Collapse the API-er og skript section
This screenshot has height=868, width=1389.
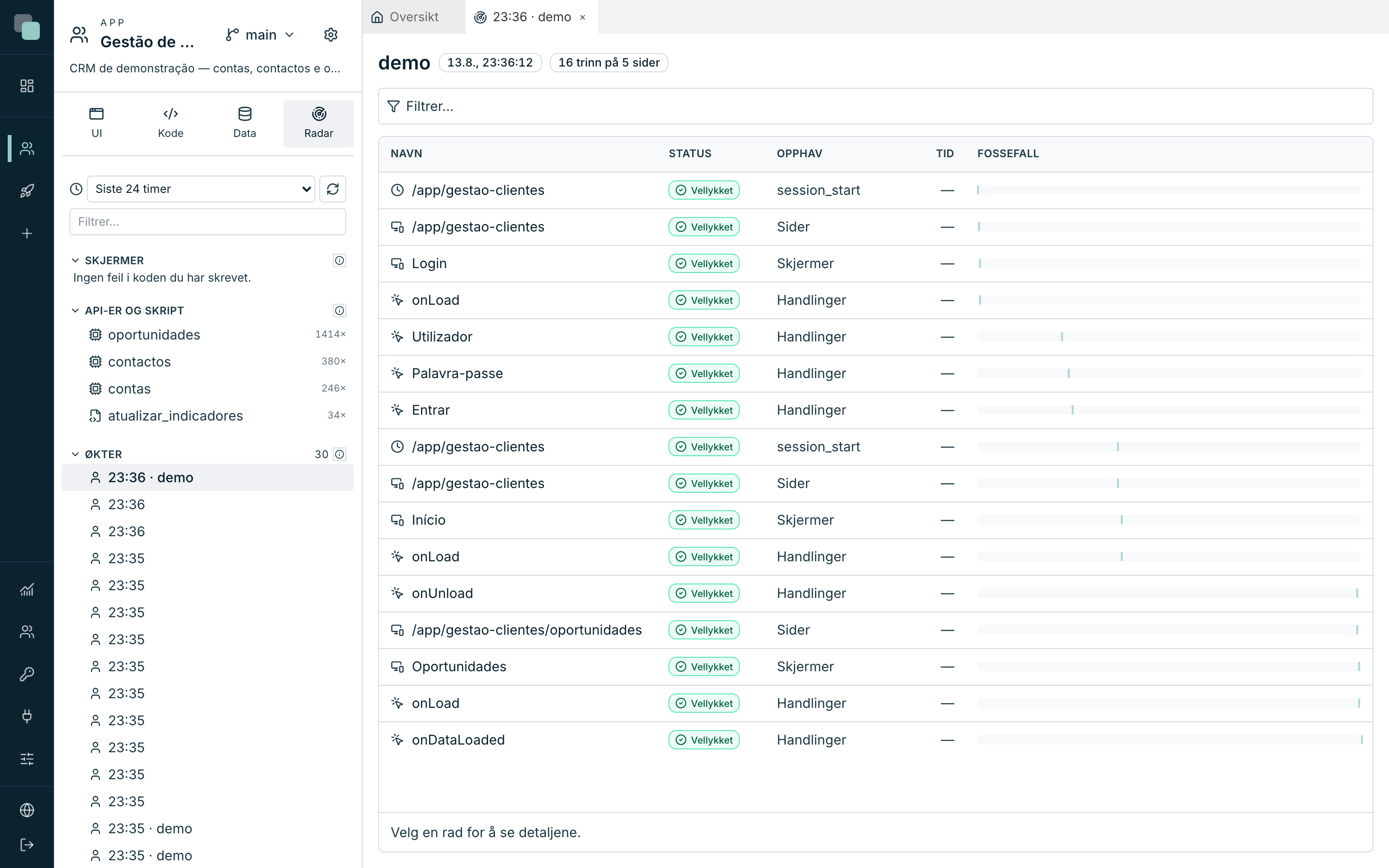tap(75, 311)
